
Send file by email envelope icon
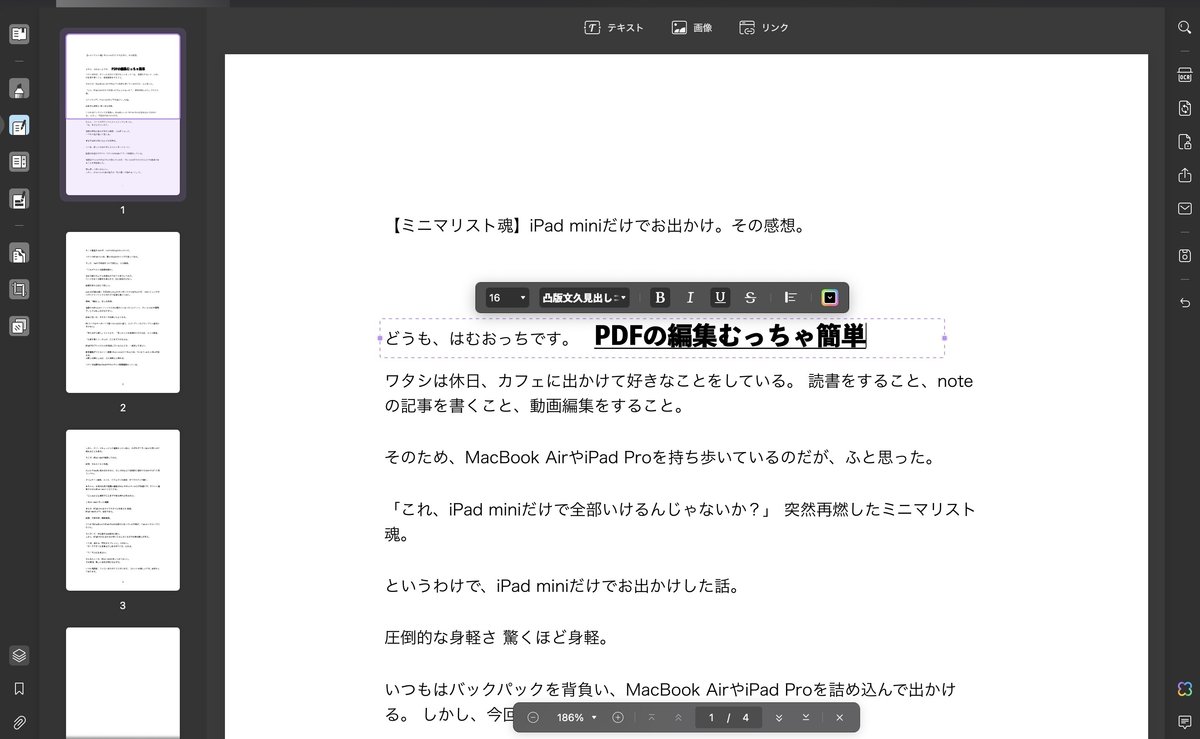point(1185,209)
